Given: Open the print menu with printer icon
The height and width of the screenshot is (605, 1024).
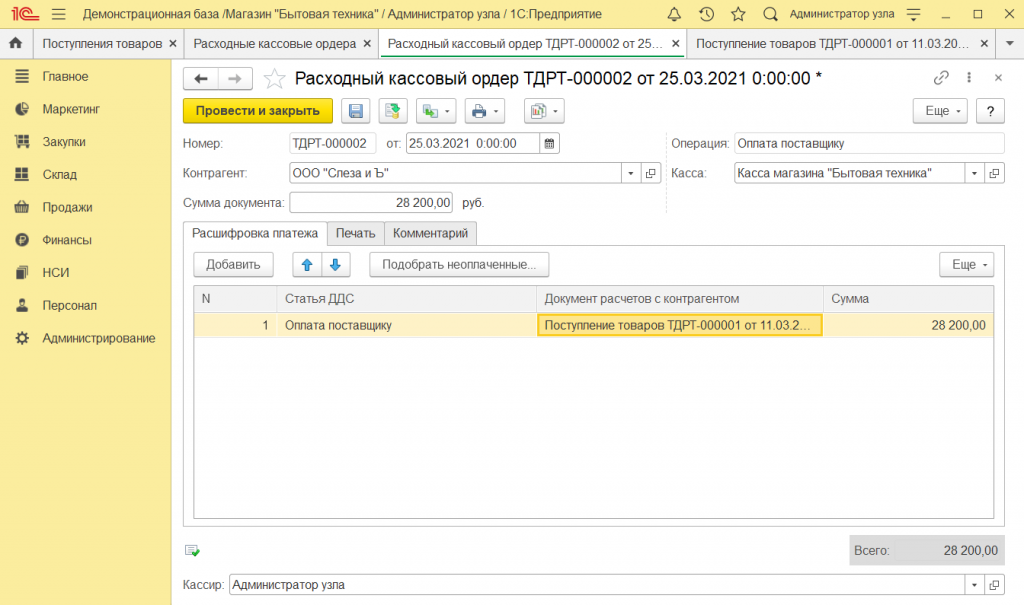Looking at the screenshot, I should click(x=485, y=111).
